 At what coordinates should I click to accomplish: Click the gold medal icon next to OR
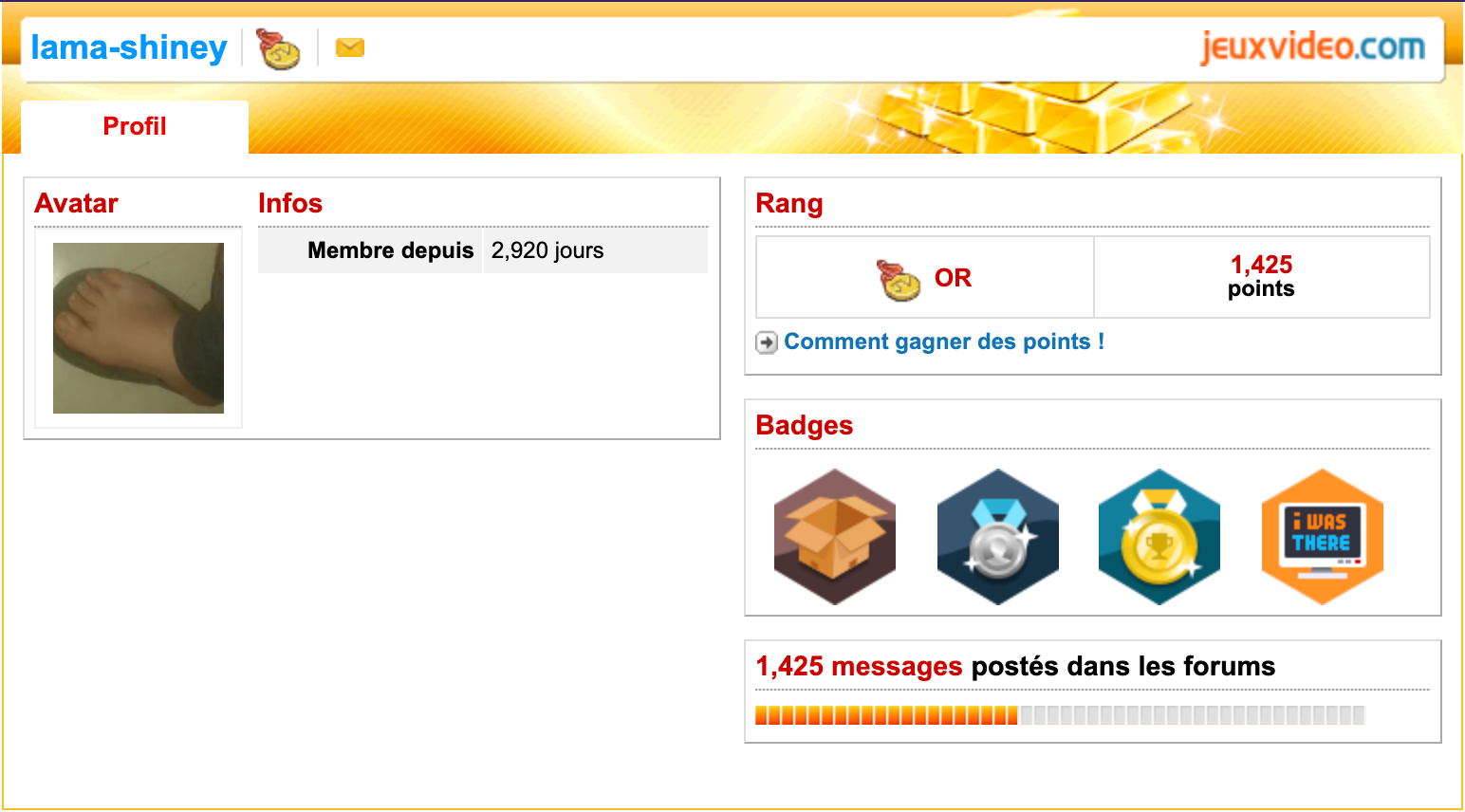click(899, 280)
